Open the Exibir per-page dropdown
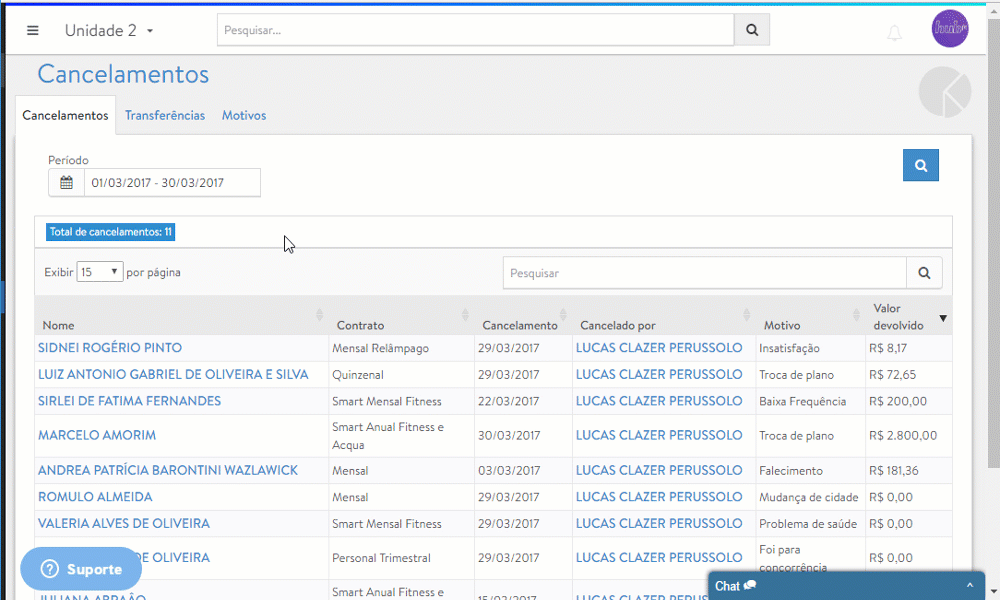Screen dimensions: 1000x600 (x=100, y=272)
